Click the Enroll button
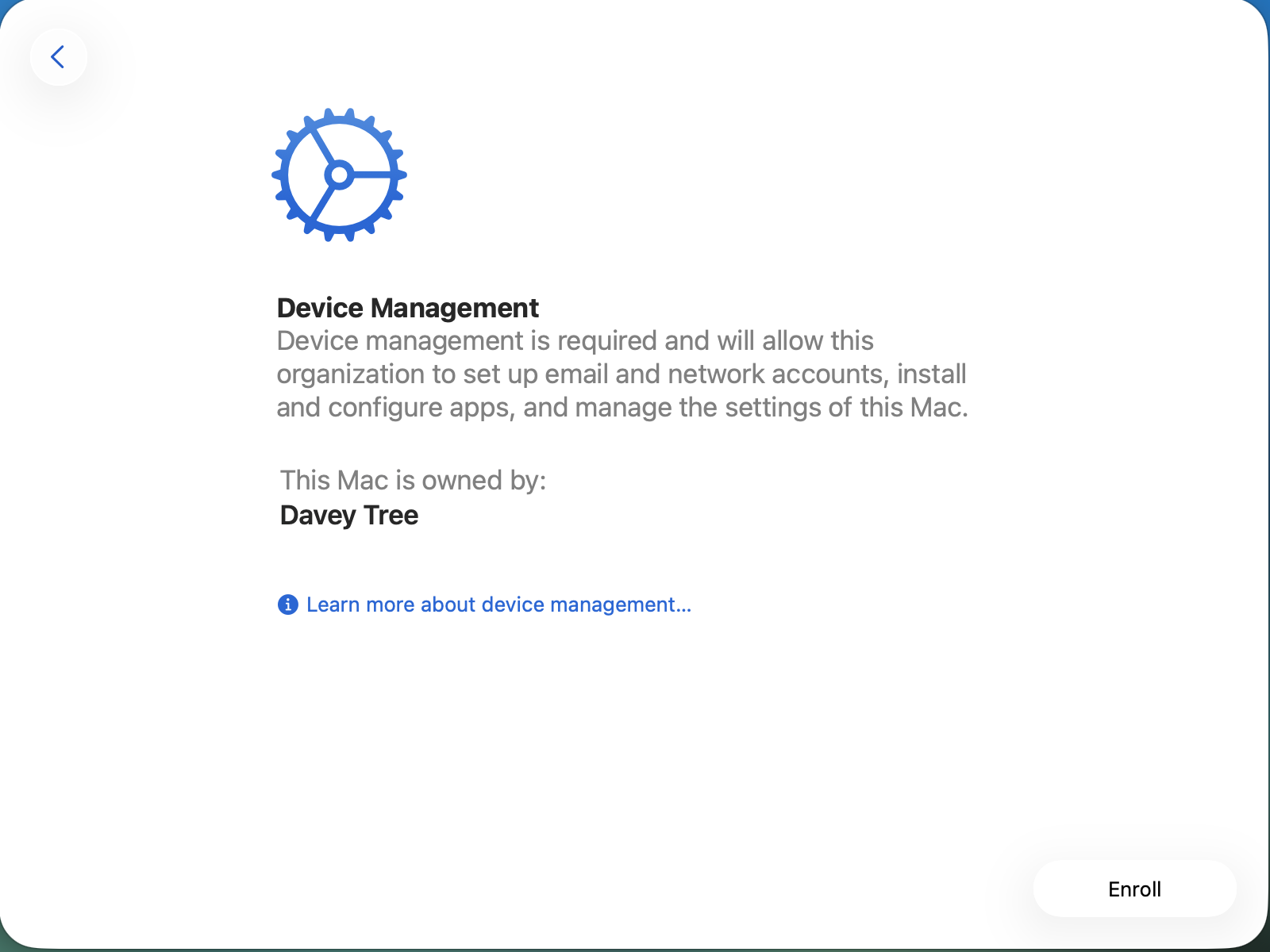The height and width of the screenshot is (952, 1270). coord(1134,889)
